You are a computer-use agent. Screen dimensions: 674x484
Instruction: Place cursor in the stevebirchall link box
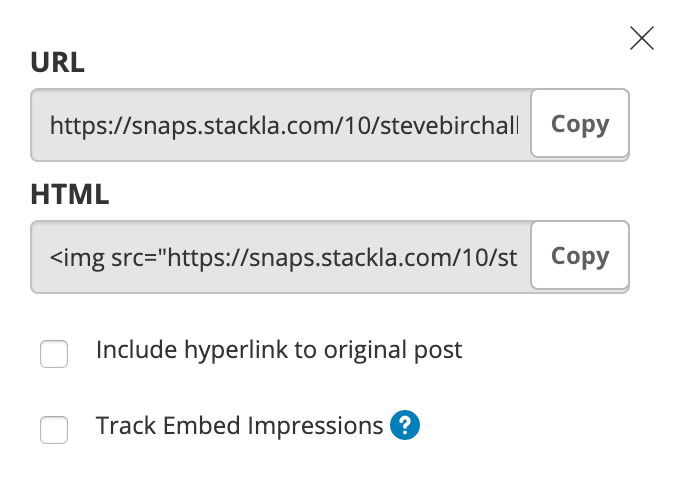281,125
